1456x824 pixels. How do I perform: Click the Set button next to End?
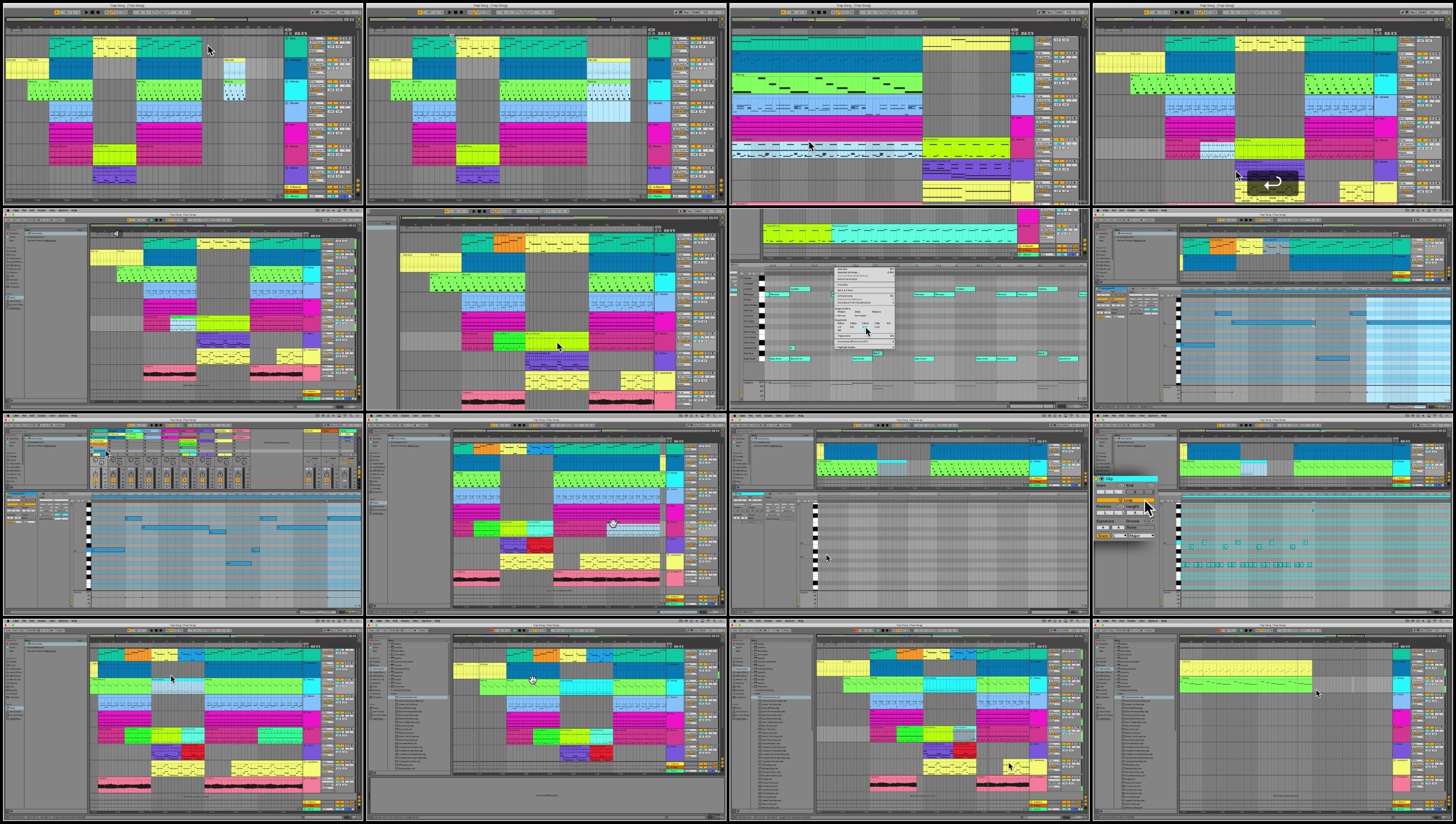[1150, 486]
